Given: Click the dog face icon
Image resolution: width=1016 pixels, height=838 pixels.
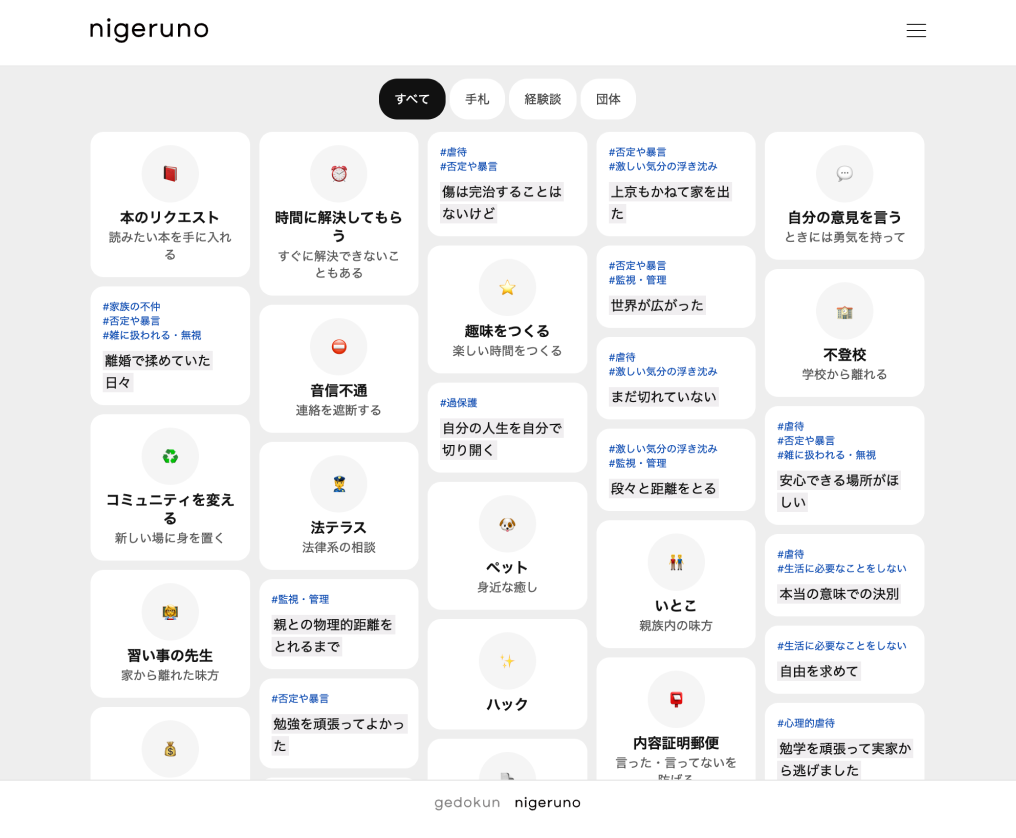Looking at the screenshot, I should click(507, 524).
